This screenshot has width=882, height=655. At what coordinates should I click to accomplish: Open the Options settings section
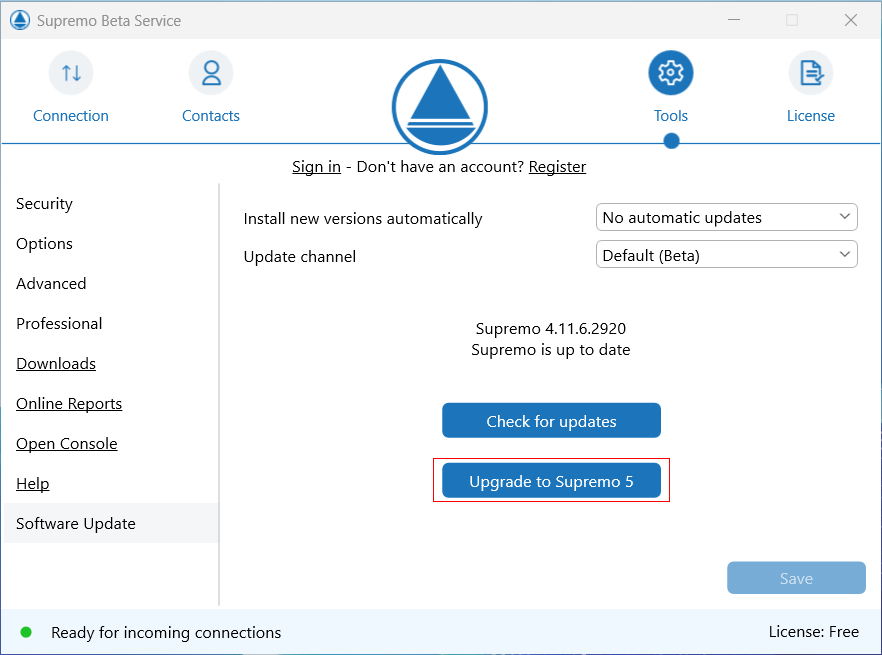(44, 244)
